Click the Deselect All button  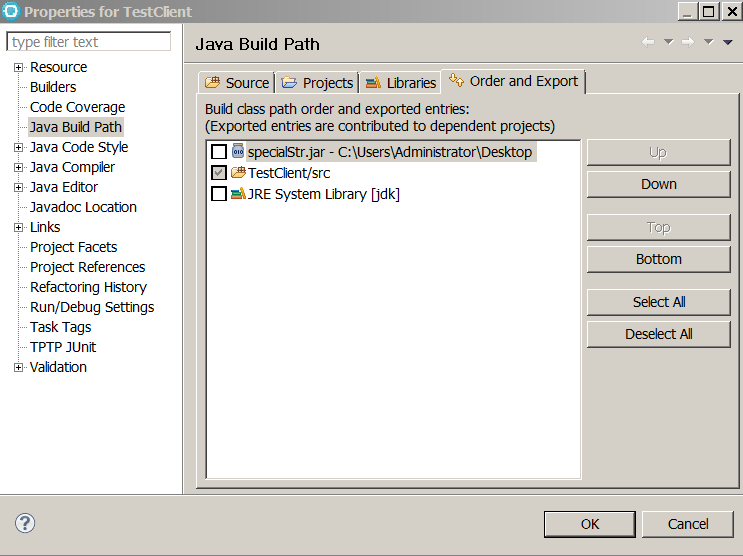click(x=659, y=334)
